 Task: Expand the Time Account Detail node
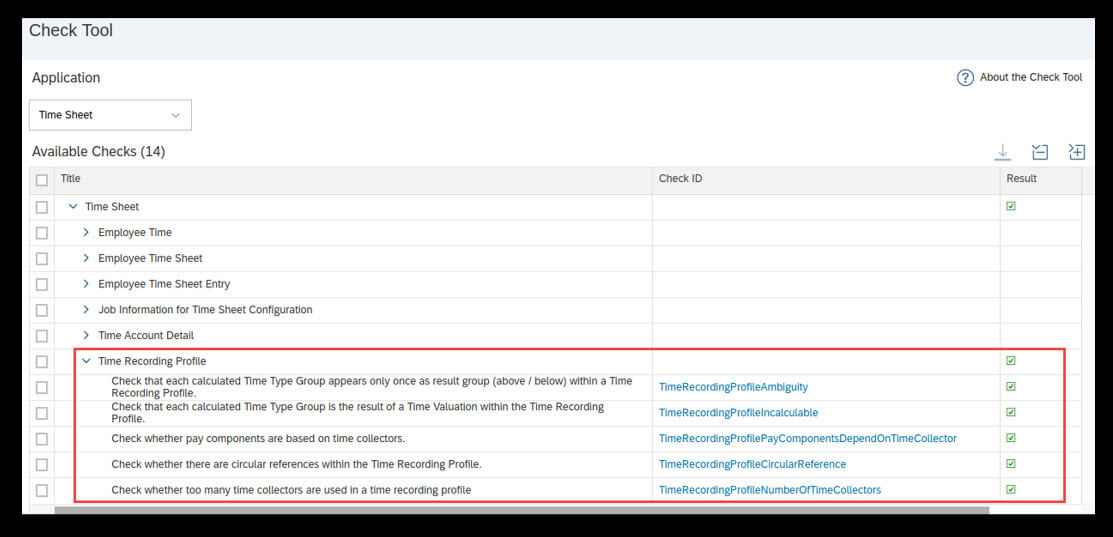[x=87, y=336]
